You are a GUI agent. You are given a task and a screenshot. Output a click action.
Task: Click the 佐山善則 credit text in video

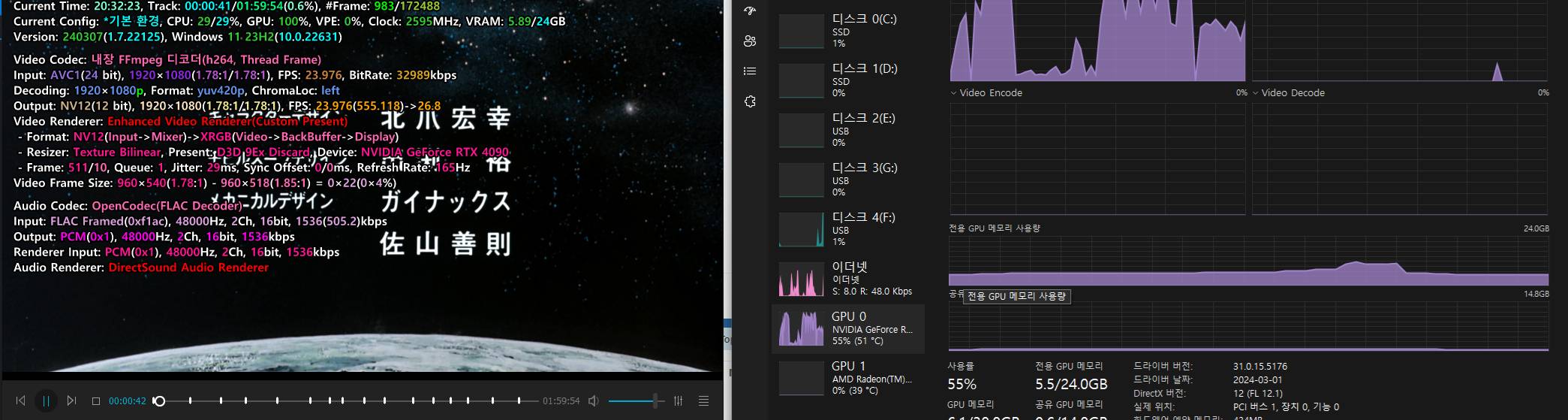pyautogui.click(x=445, y=244)
